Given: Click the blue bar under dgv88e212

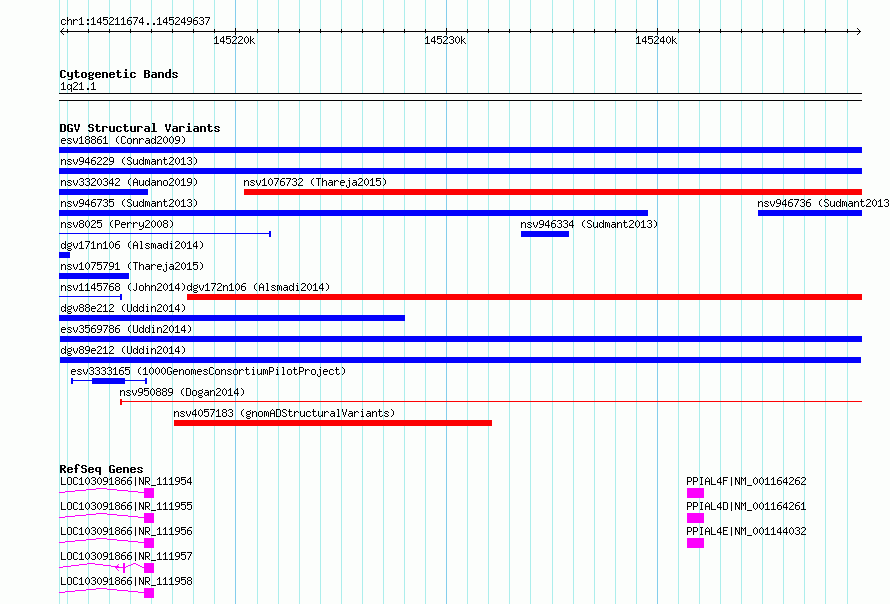Looking at the screenshot, I should (x=232, y=318).
